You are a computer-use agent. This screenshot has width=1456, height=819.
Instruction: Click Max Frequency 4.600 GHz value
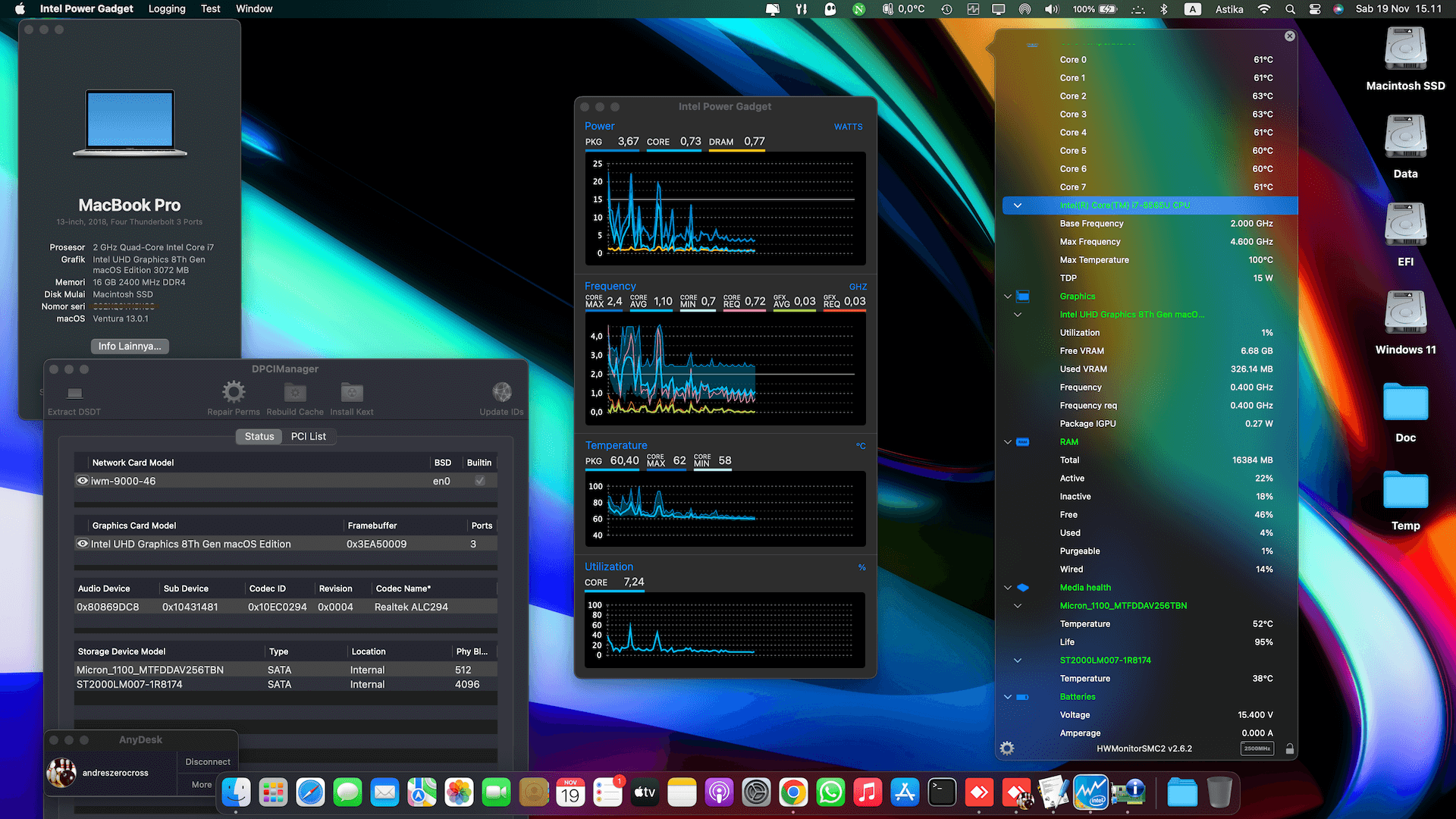pyautogui.click(x=1251, y=242)
